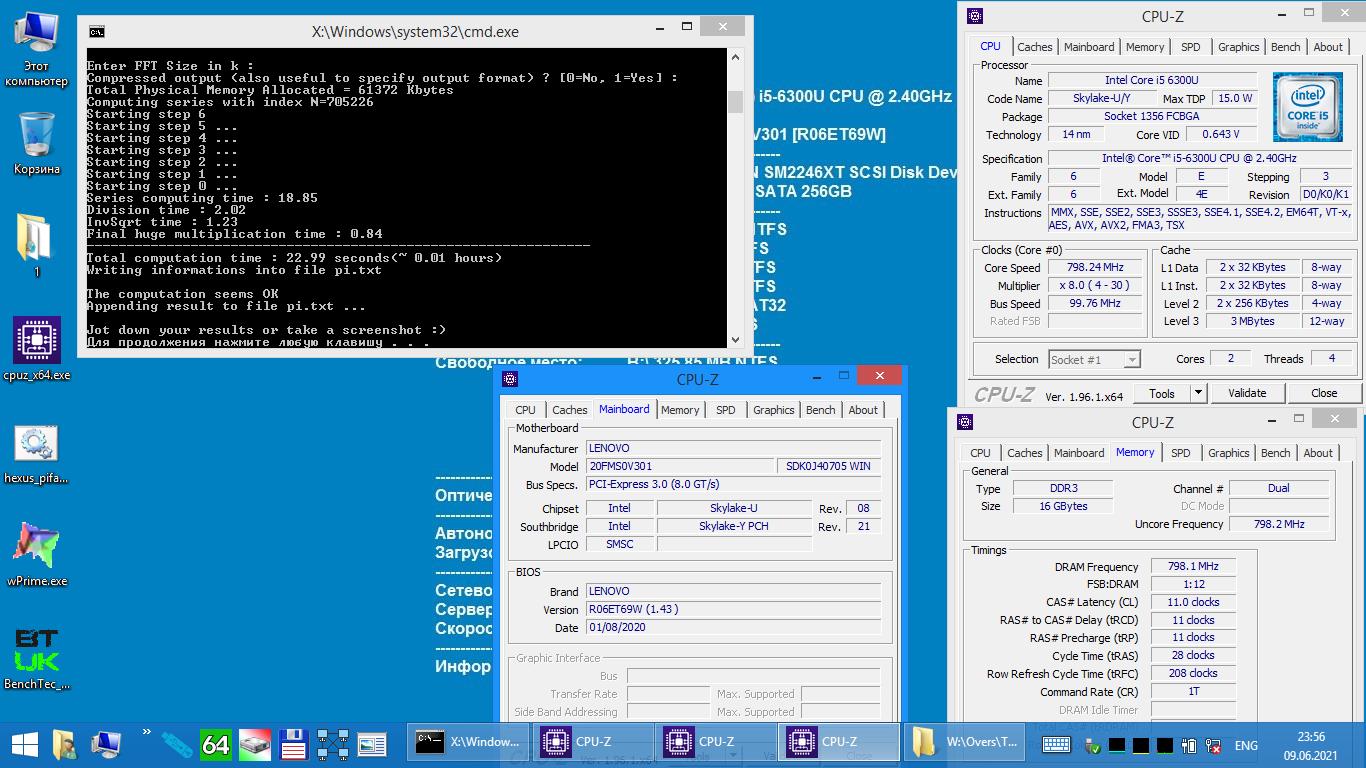
Task: Click the power plug battery tray icon
Action: click(1190, 745)
